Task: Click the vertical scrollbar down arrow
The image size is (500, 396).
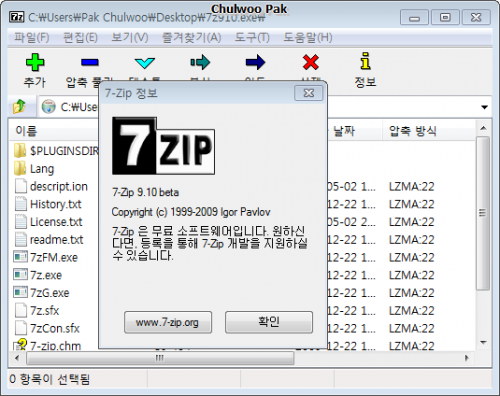Action: click(483, 342)
